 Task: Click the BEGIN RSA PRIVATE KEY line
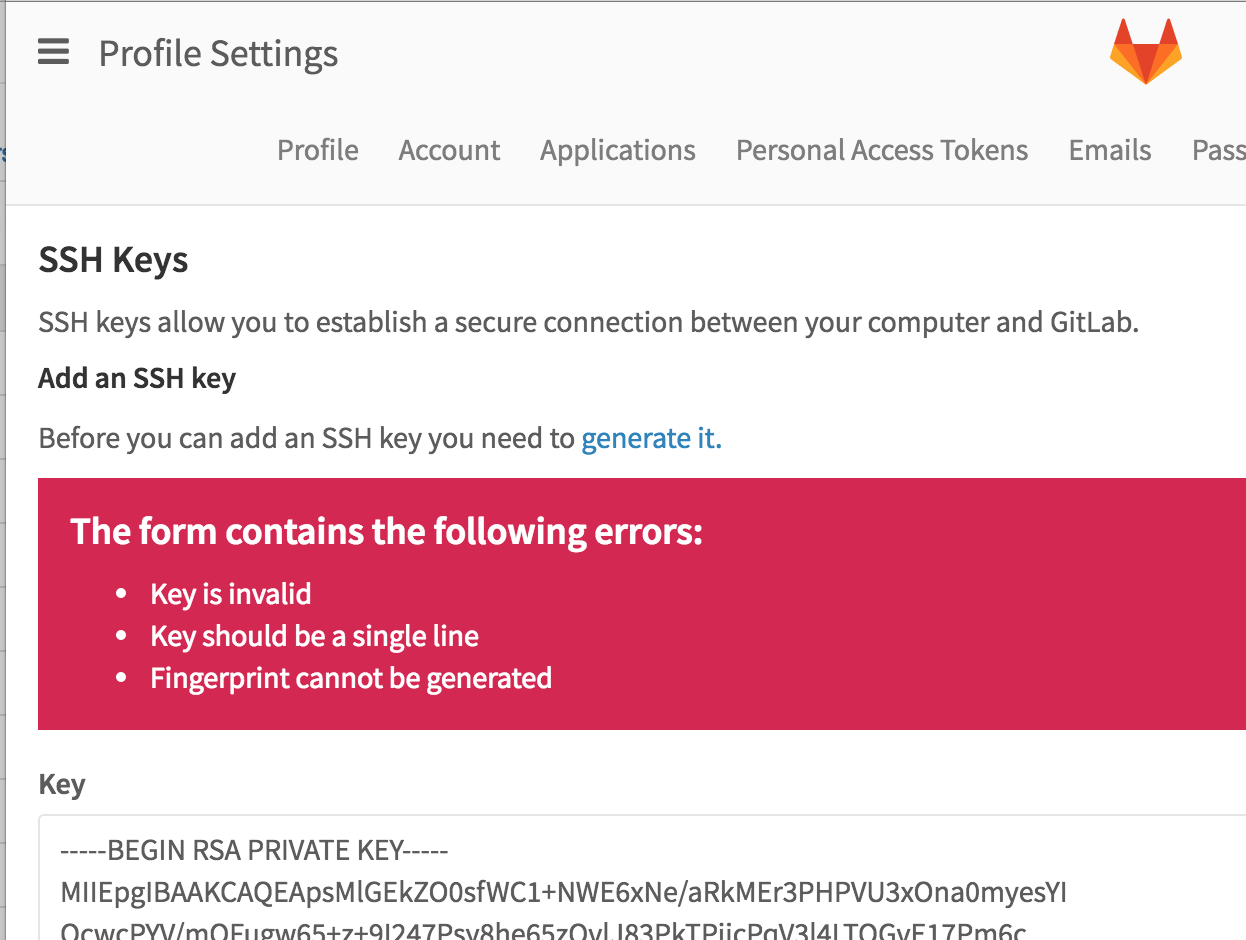[254, 851]
